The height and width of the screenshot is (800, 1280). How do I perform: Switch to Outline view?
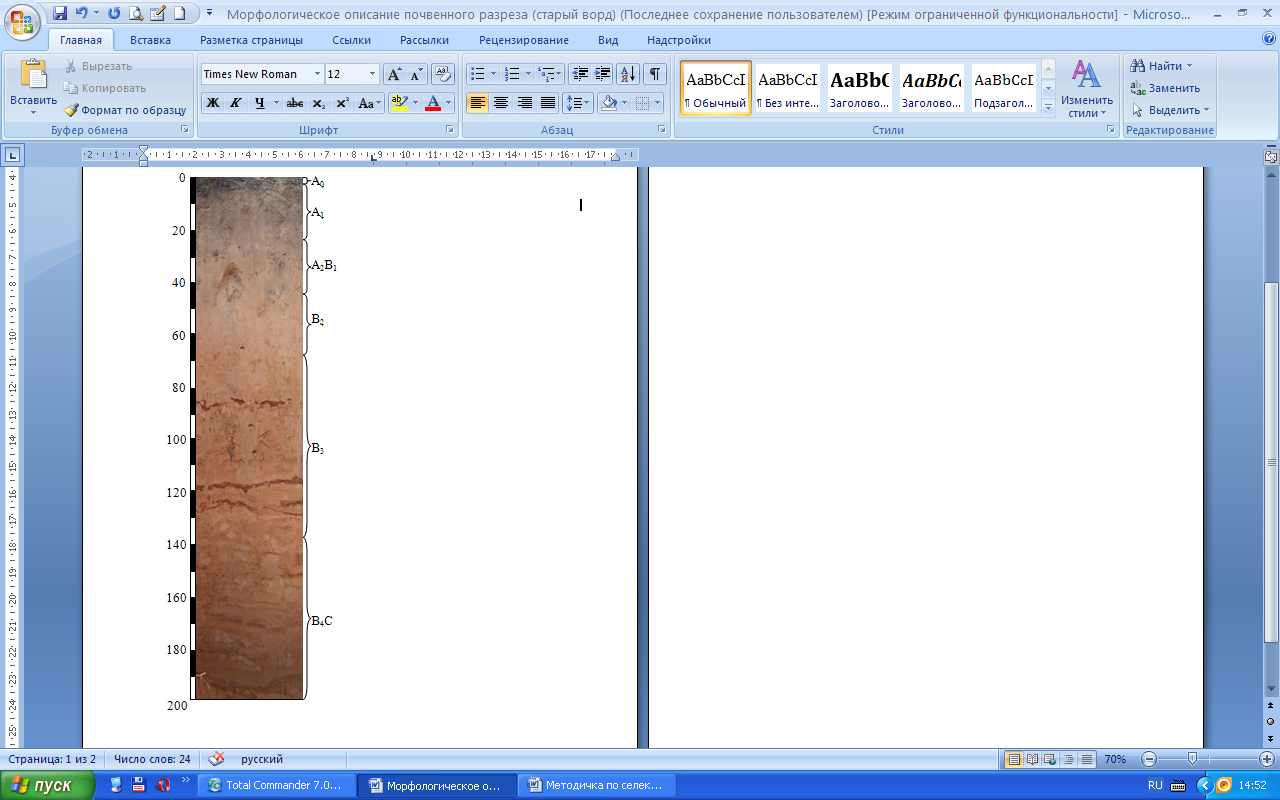[1069, 759]
